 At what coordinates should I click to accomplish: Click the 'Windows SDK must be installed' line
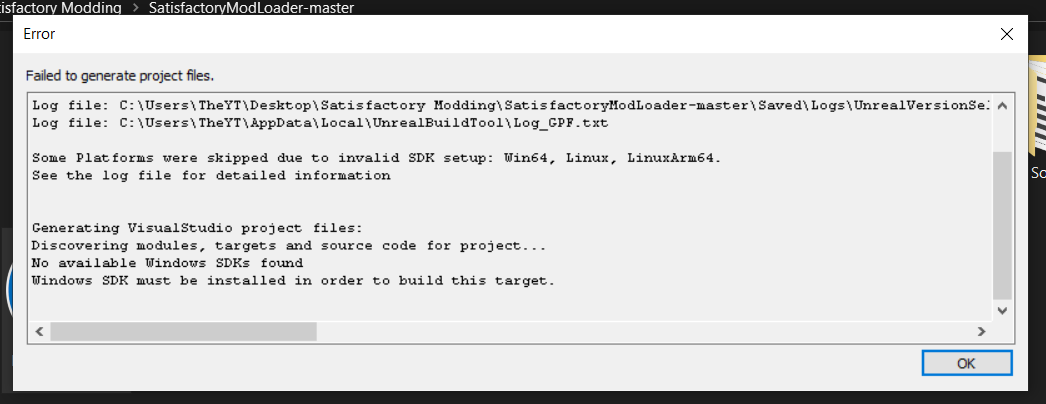(x=294, y=281)
